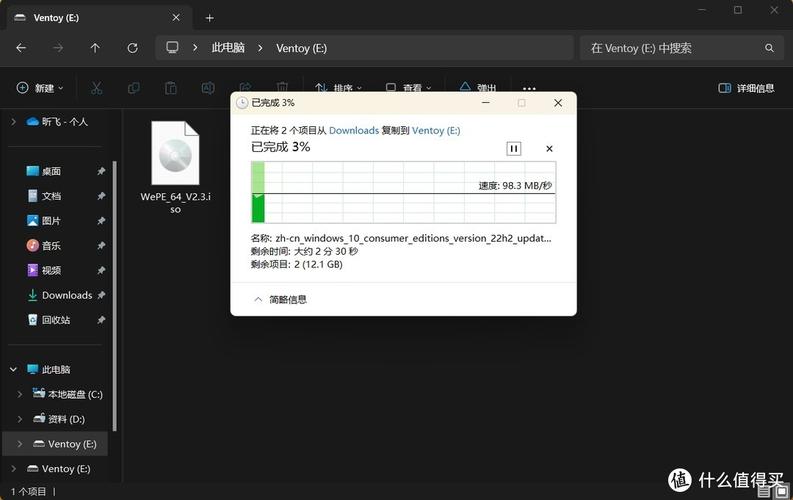Rename using the toolbar rename icon
Screen dimensions: 793x500
click(208, 88)
